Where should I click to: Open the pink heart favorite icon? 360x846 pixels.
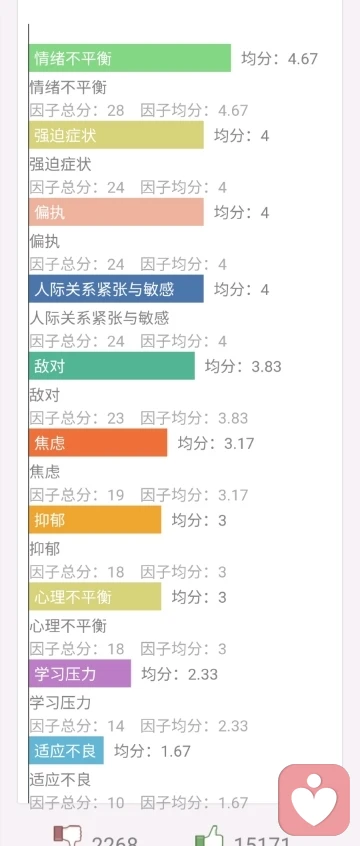(x=314, y=800)
